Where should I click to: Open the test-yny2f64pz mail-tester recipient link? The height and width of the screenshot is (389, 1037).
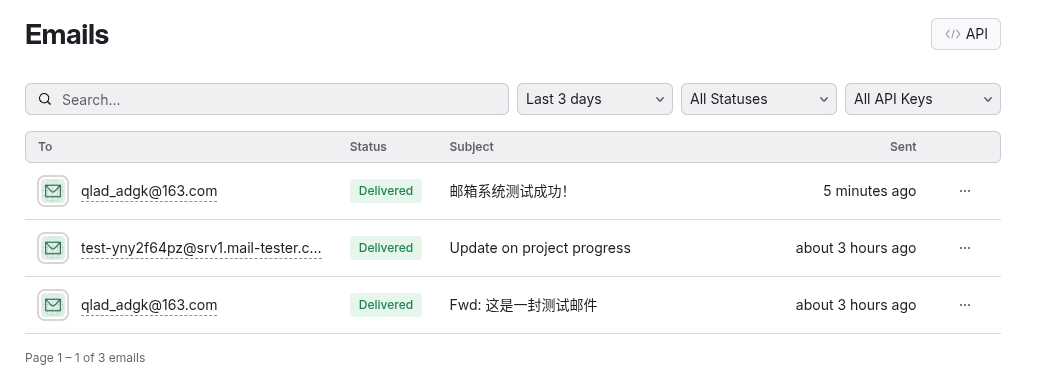[201, 248]
